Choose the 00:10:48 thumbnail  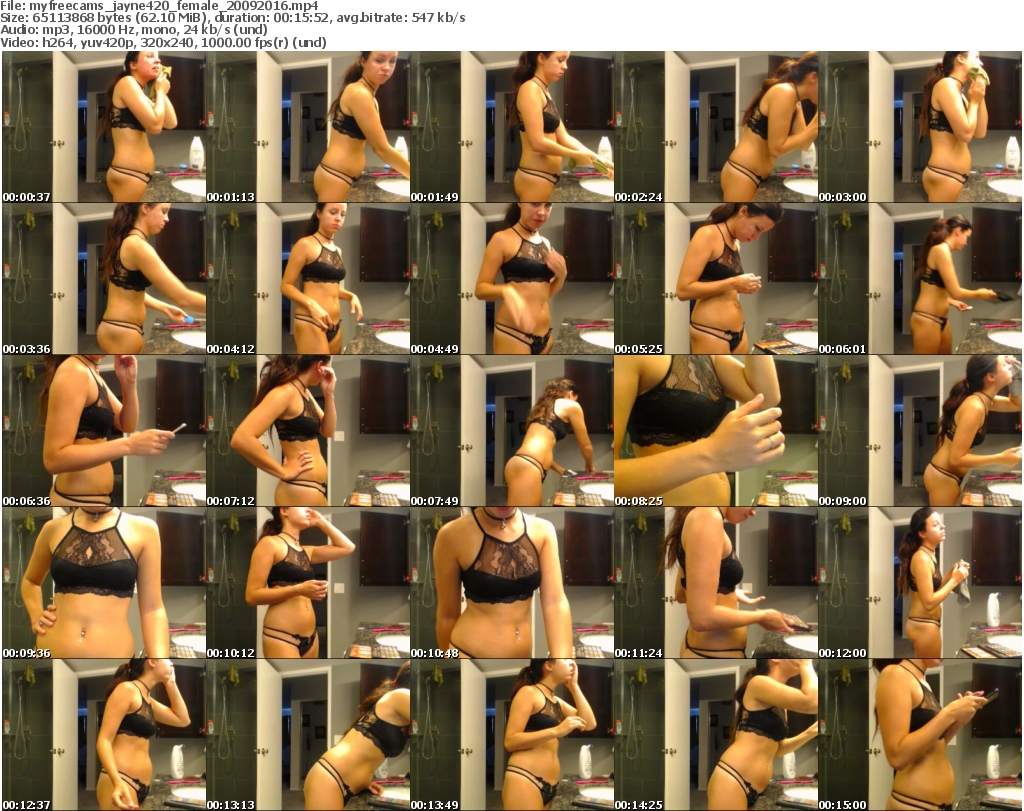click(x=512, y=583)
